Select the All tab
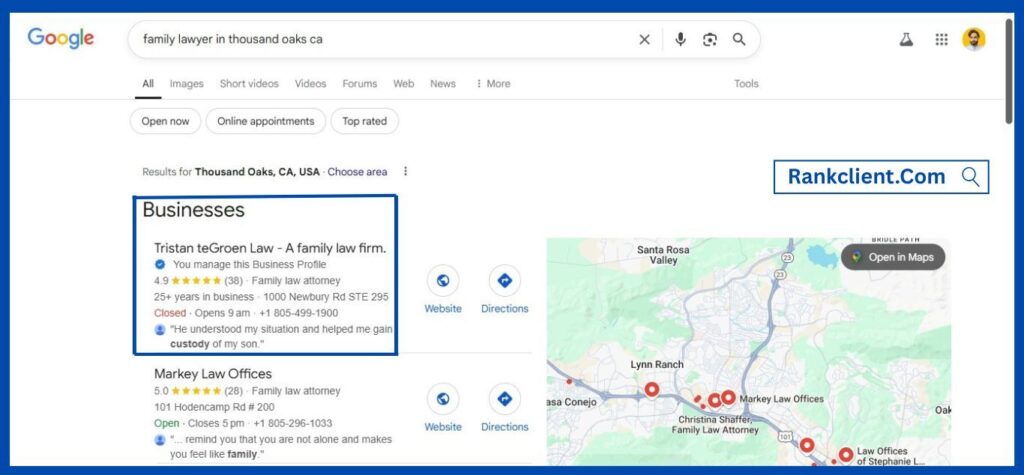The image size is (1024, 475). click(x=148, y=84)
